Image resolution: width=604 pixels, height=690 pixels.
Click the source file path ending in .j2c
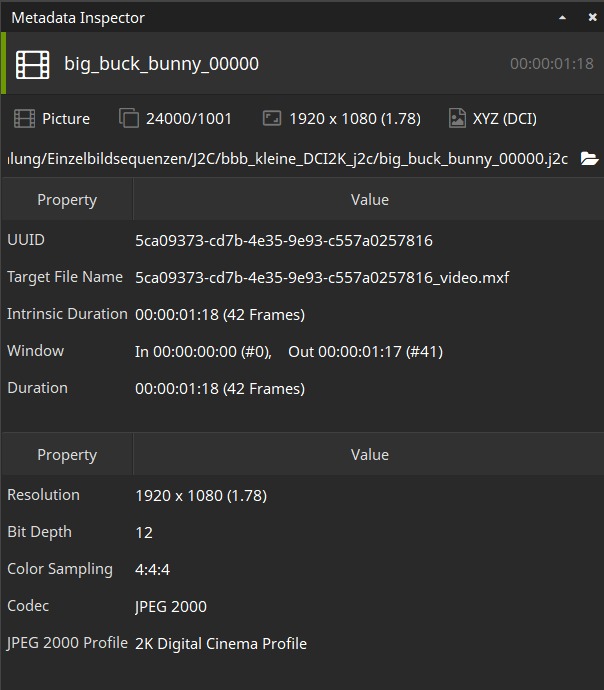(x=288, y=159)
